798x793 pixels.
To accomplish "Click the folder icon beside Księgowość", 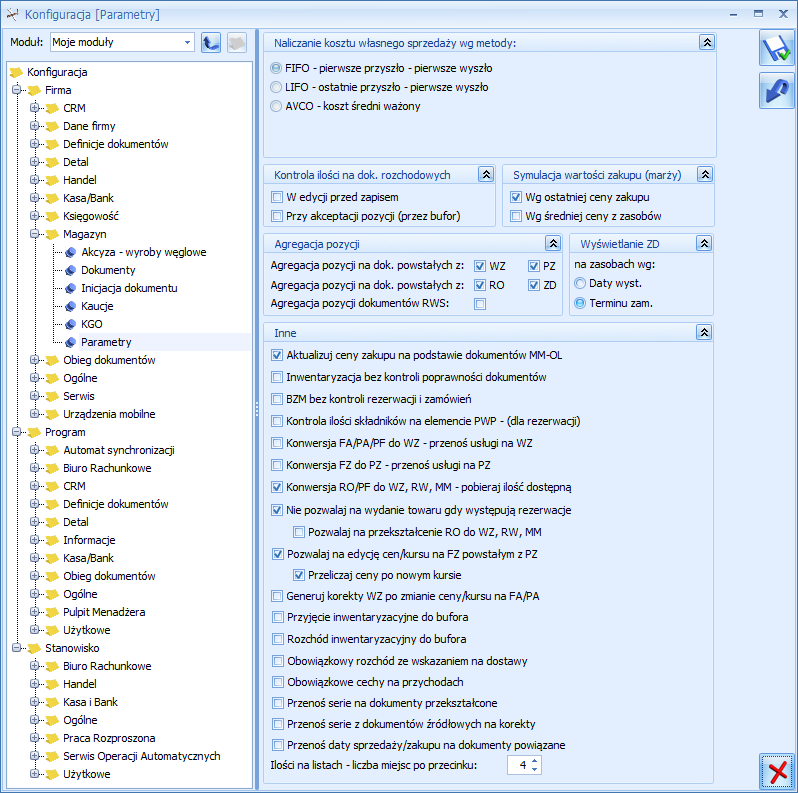I will pyautogui.click(x=52, y=216).
